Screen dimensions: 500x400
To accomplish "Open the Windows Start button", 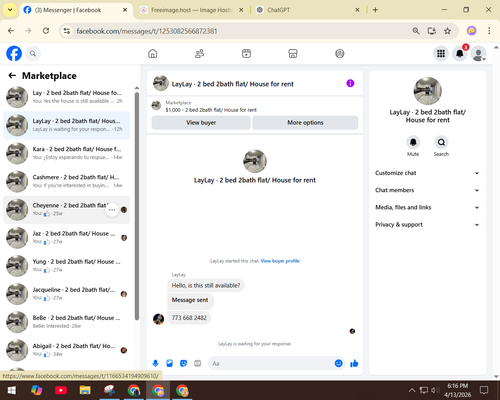I will click(x=12, y=390).
